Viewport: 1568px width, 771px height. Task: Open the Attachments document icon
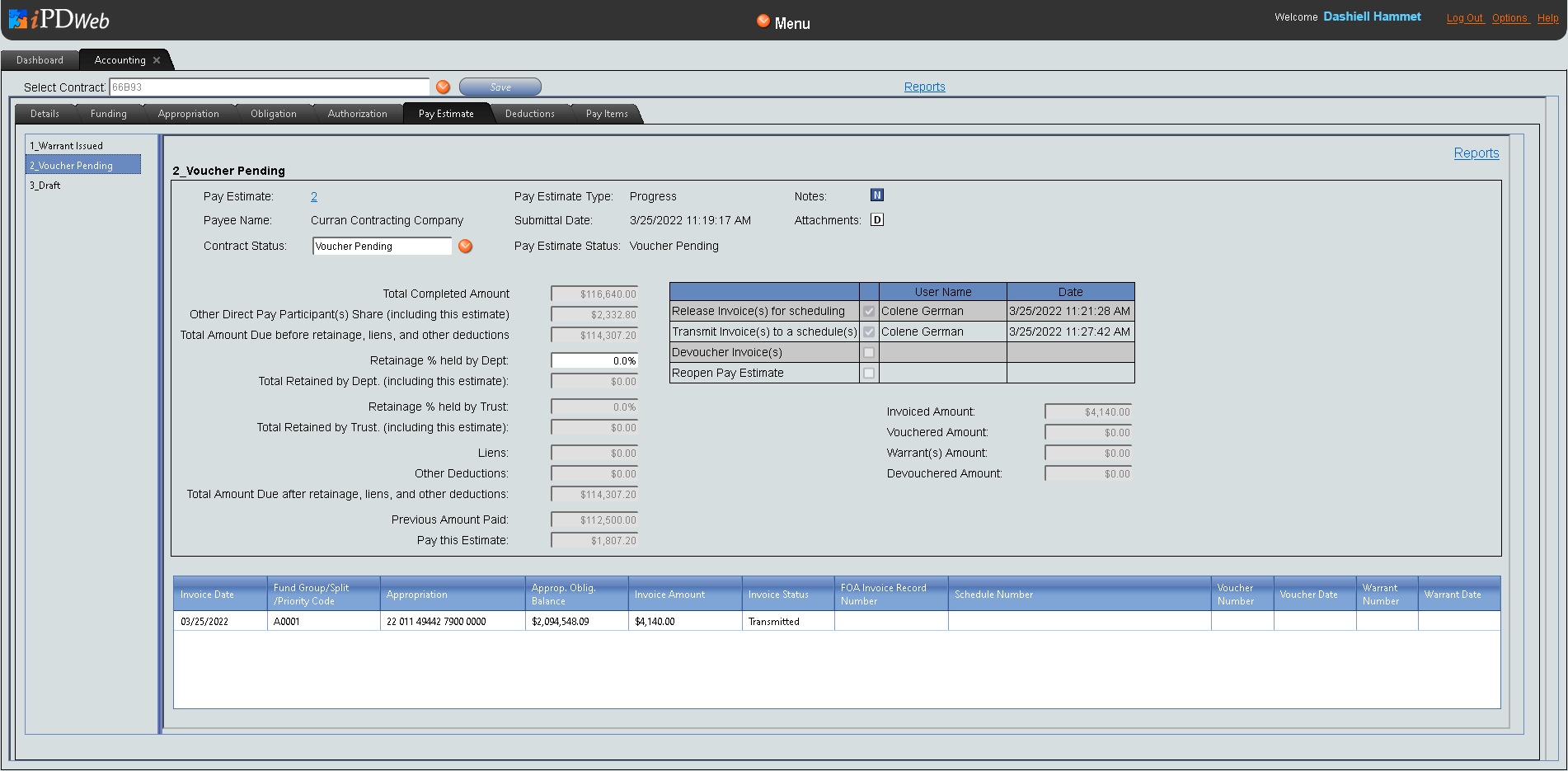[x=877, y=220]
